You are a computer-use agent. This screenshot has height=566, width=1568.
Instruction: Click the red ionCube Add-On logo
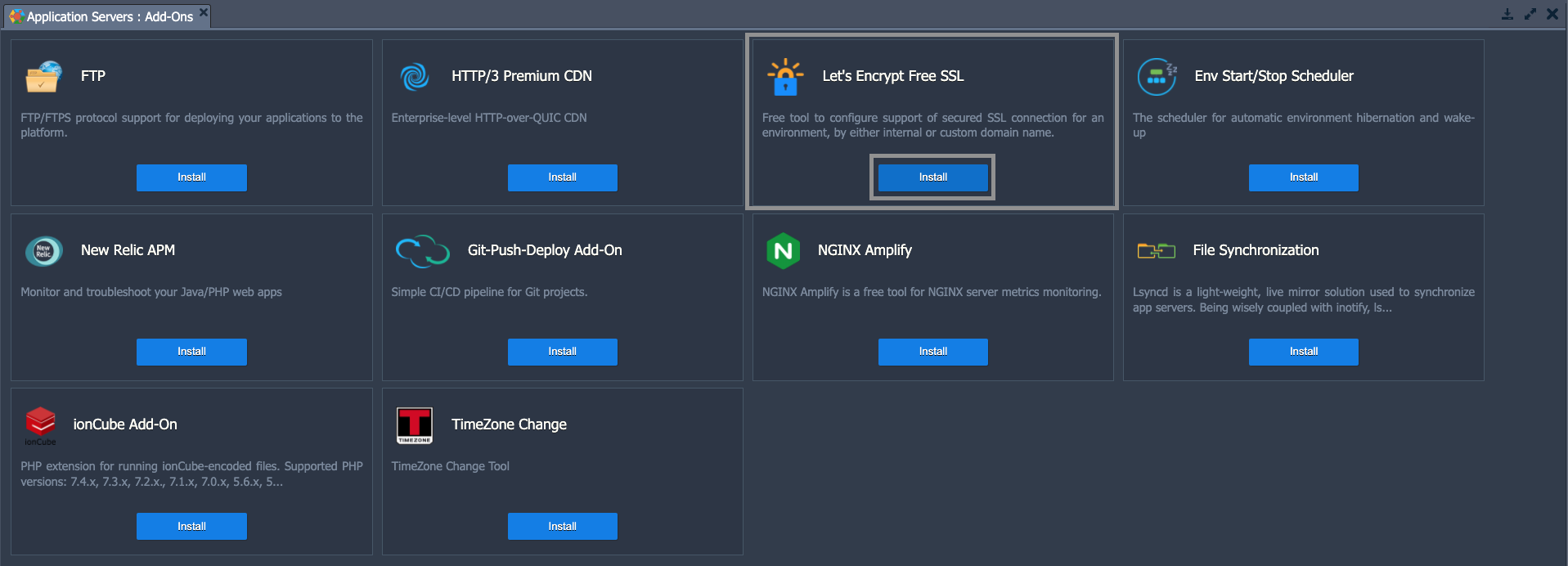click(40, 423)
